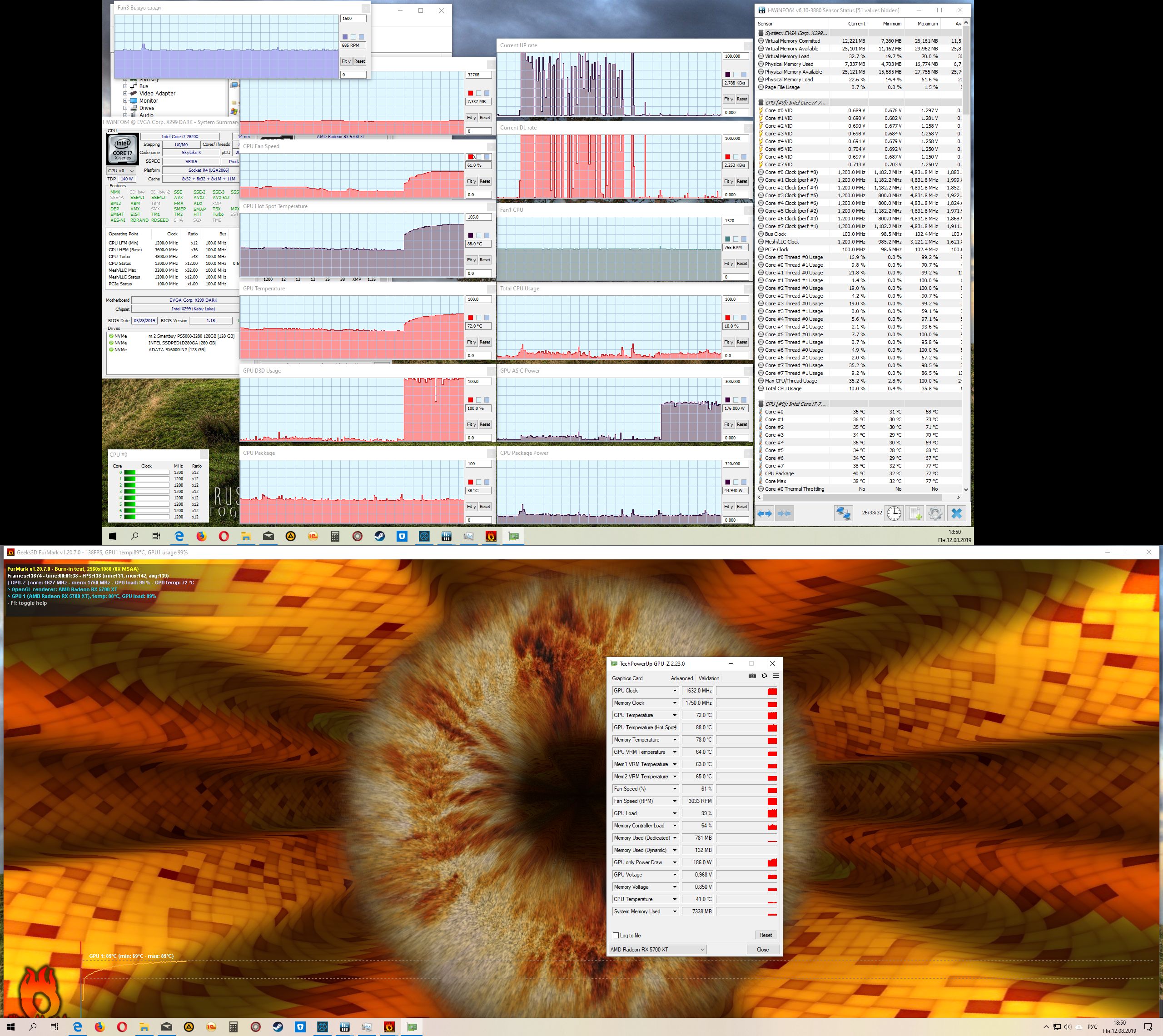The height and width of the screenshot is (1036, 1163).
Task: Open the GPU-Z hamburger menu
Action: tap(775, 676)
